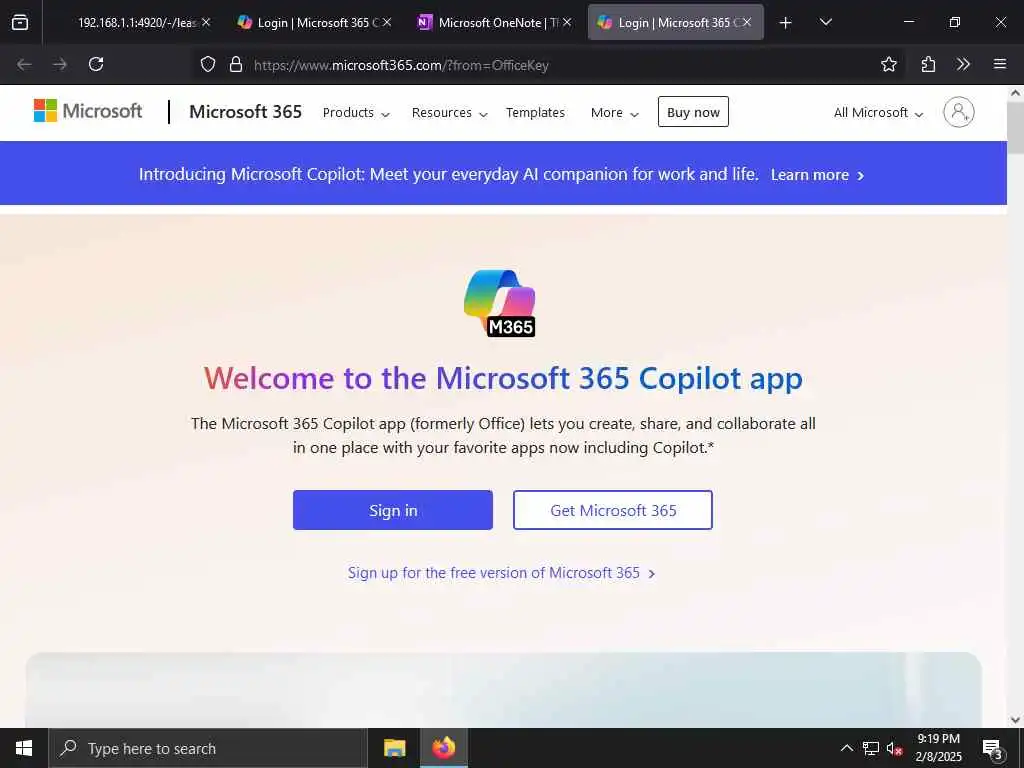The image size is (1024, 768).
Task: Reload the current page
Action: (x=96, y=64)
